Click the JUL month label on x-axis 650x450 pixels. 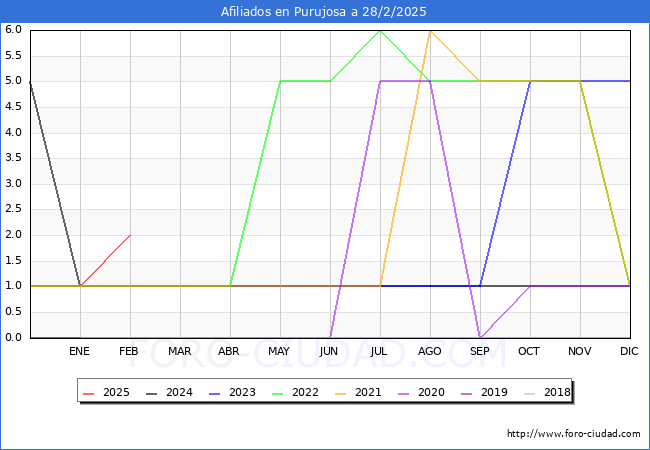(379, 351)
